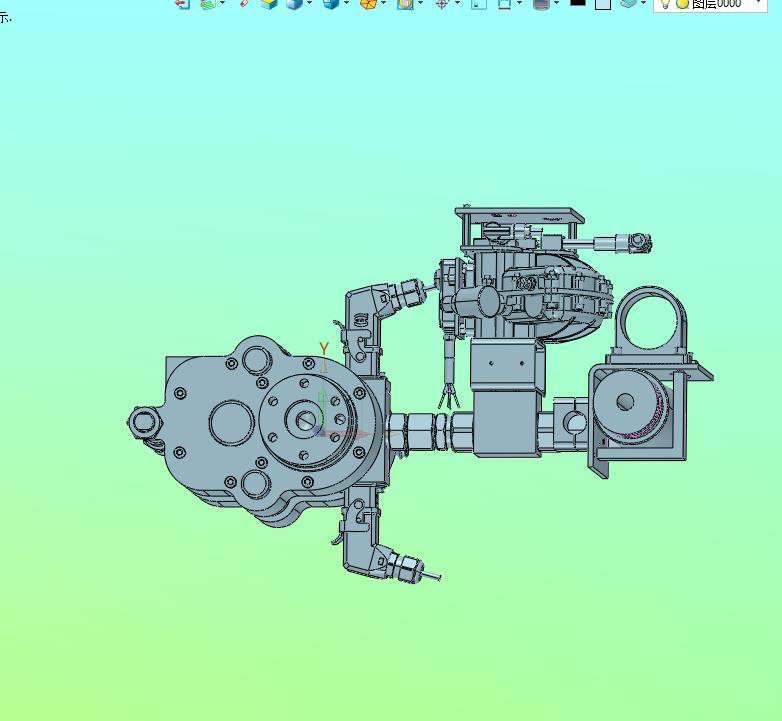
Task: Expand the arrow next to the blue shaded cube
Action: point(309,3)
